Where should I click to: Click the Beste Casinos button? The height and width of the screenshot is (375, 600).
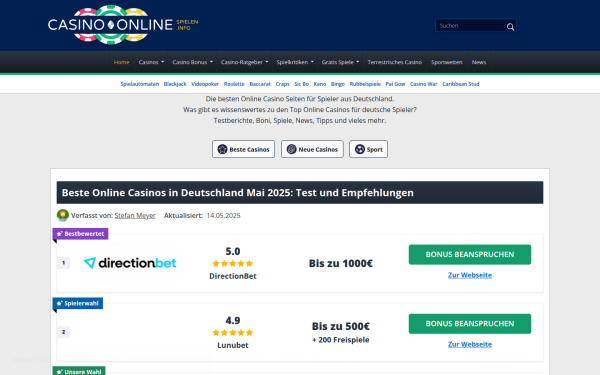(243, 149)
